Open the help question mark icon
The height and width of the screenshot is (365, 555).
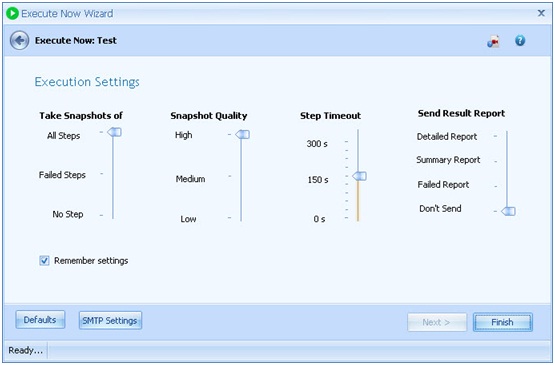(520, 41)
